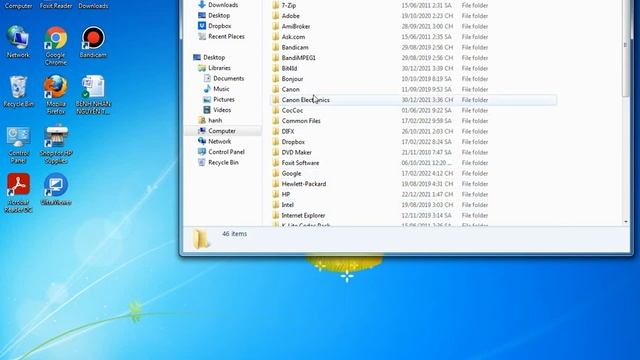Viewport: 640px width, 360px height.
Task: Select the Bonjour folder name
Action: tap(292, 79)
